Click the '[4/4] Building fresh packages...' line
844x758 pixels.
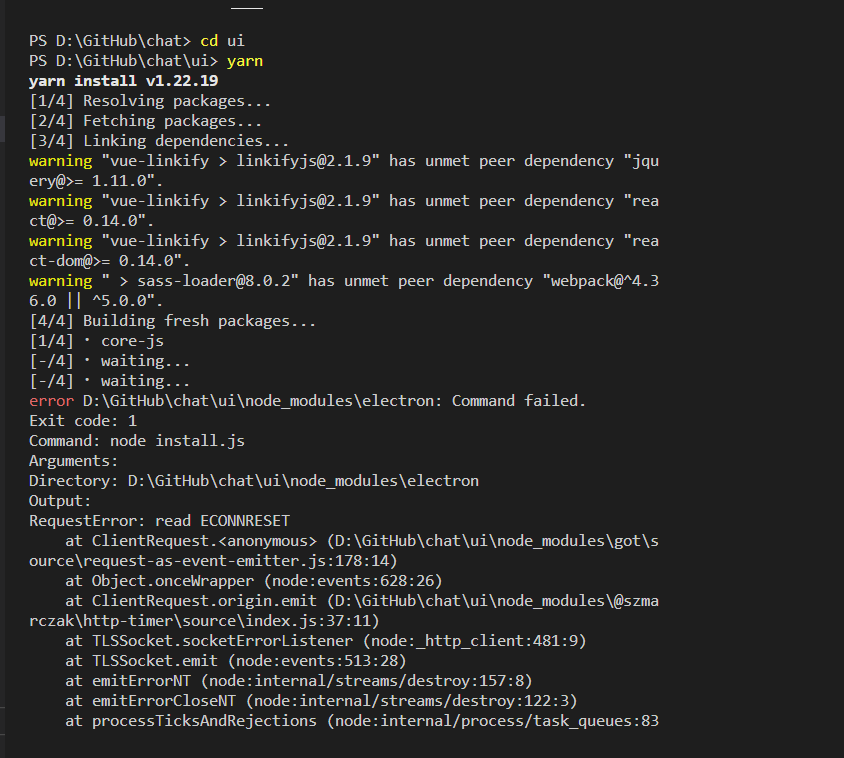click(x=173, y=321)
